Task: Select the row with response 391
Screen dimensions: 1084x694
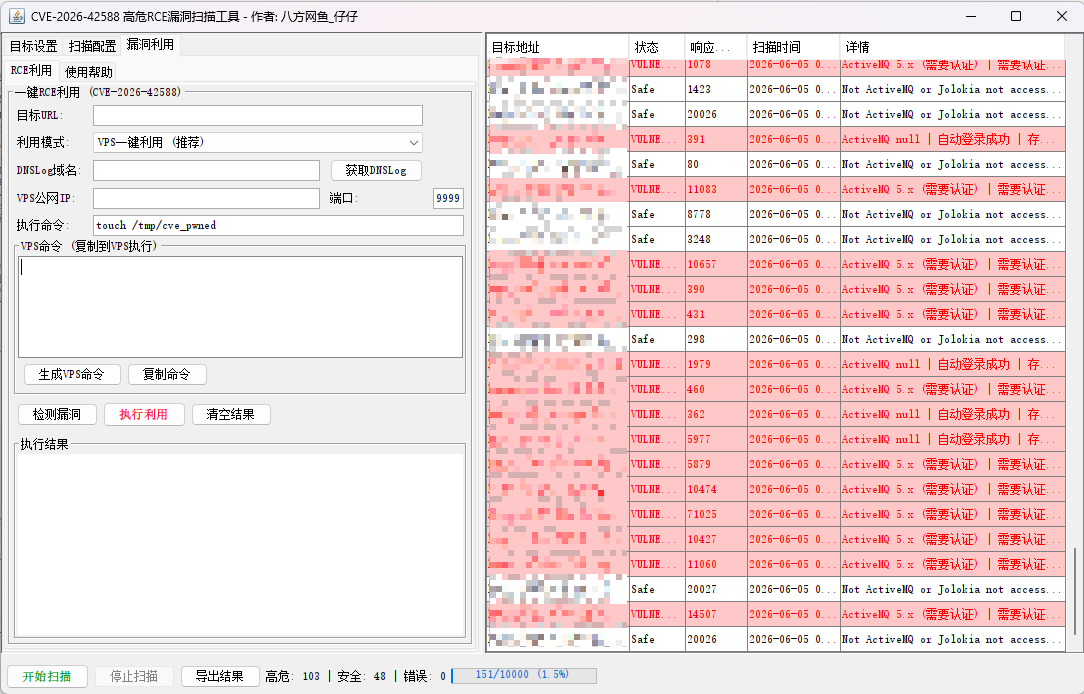Action: 776,139
